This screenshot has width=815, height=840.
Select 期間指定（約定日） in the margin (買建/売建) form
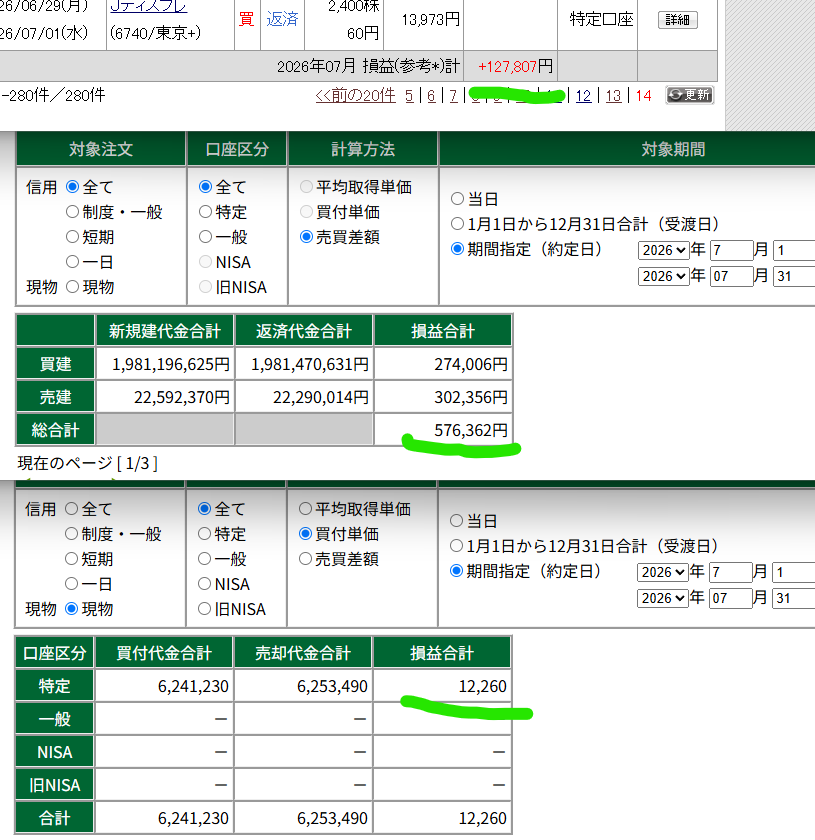[x=457, y=249]
